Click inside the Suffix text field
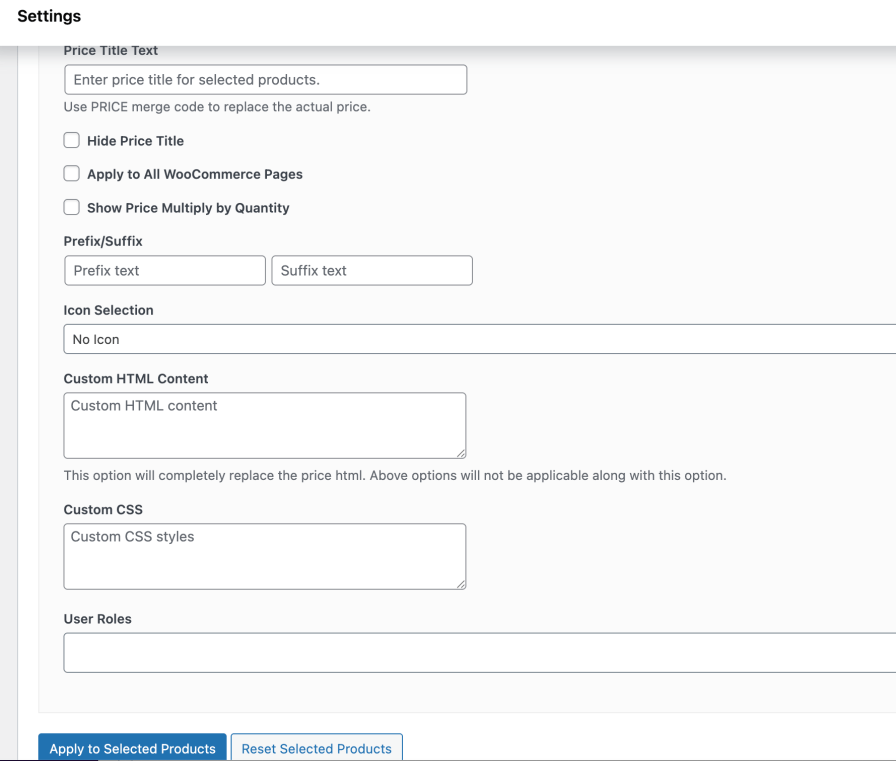The height and width of the screenshot is (761, 896). (372, 270)
